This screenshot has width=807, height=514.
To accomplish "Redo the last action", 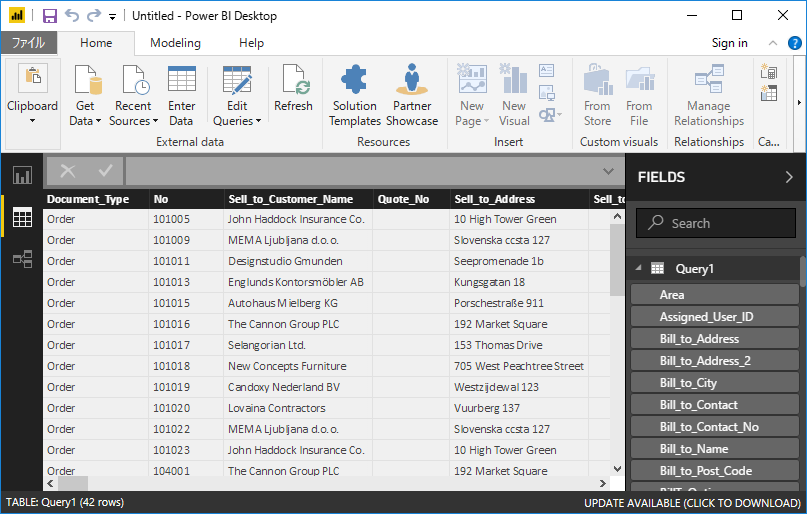I will [x=94, y=16].
